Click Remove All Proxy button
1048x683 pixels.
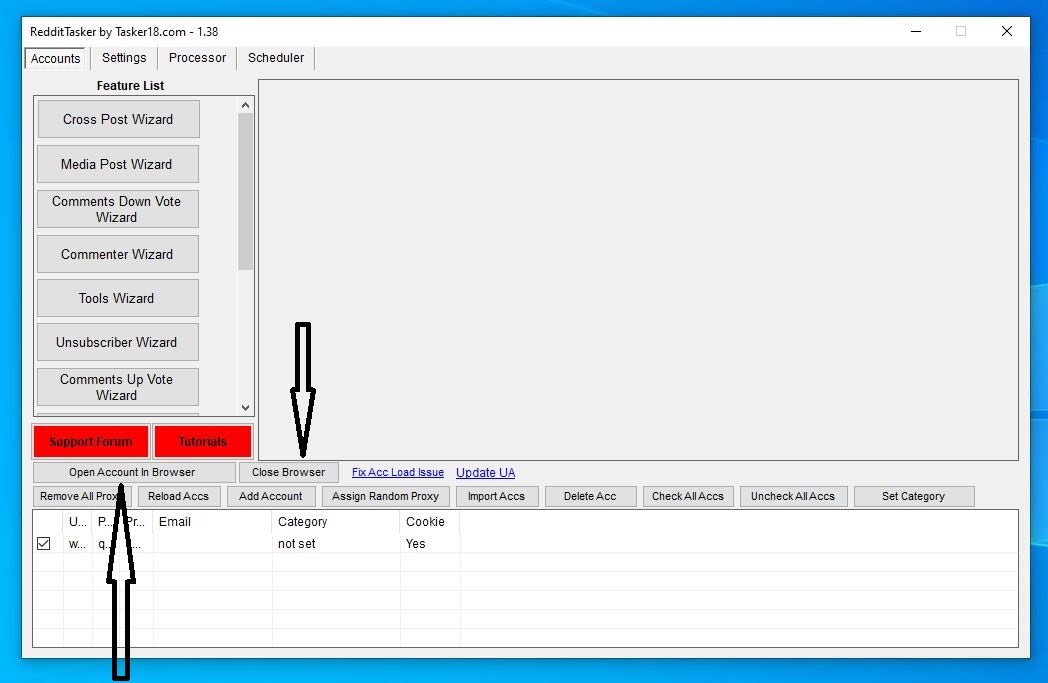point(82,496)
